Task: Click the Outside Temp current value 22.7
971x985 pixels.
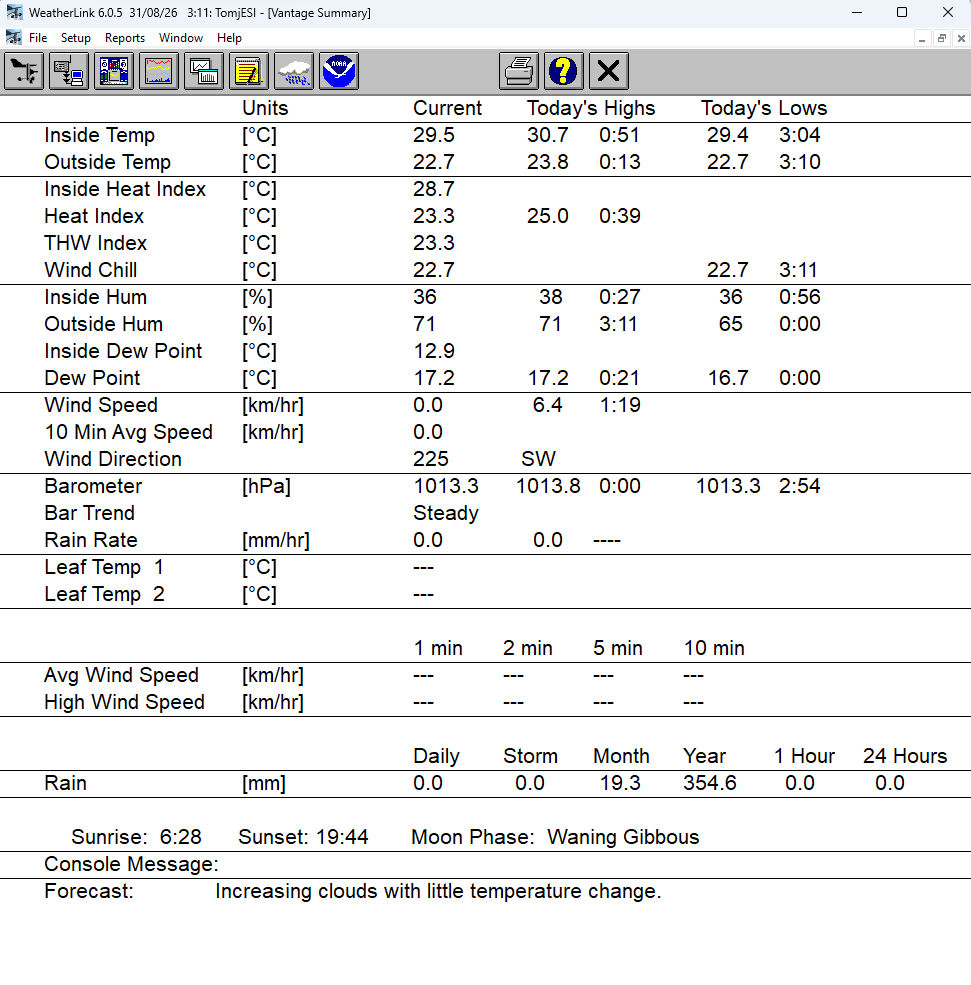Action: [x=433, y=162]
